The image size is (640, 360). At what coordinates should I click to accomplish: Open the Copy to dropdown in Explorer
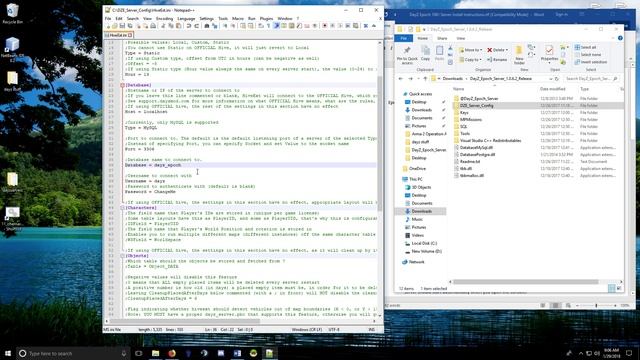click(470, 60)
